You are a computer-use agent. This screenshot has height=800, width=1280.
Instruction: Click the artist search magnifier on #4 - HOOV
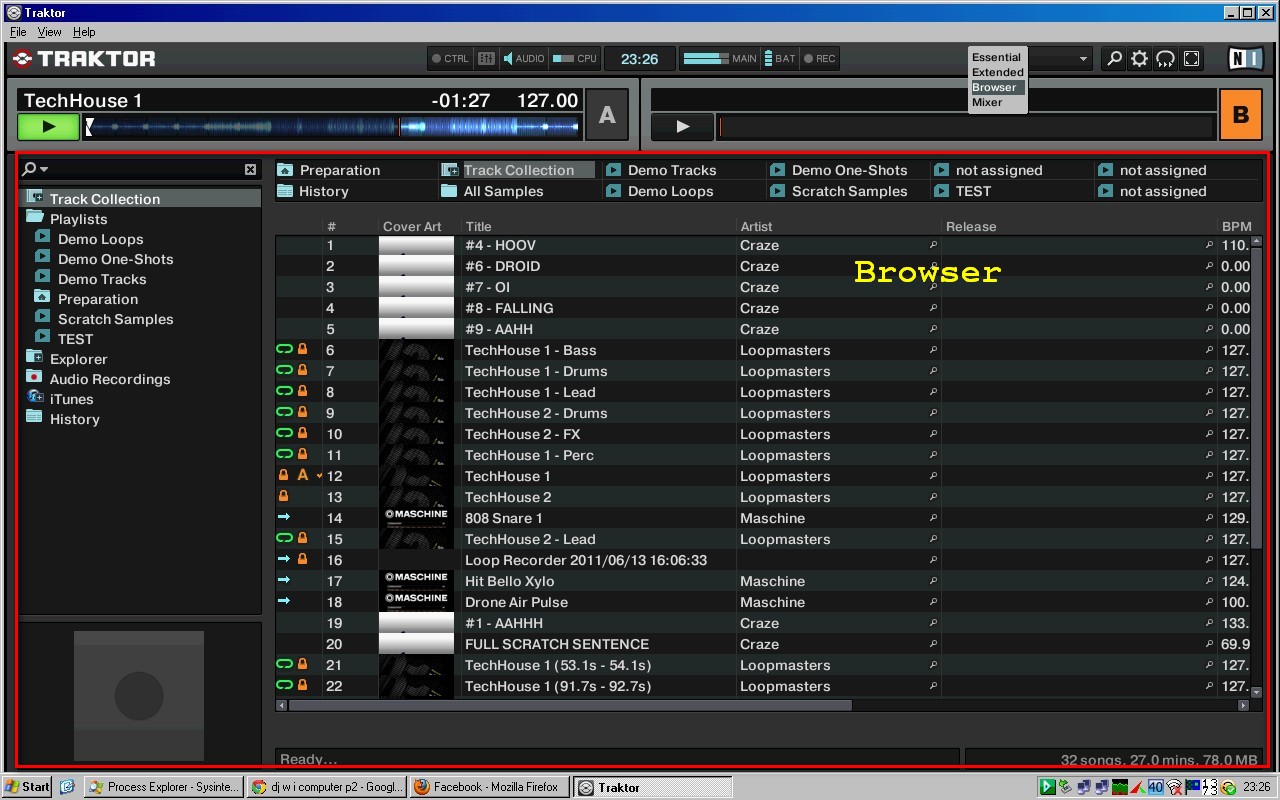coord(933,245)
